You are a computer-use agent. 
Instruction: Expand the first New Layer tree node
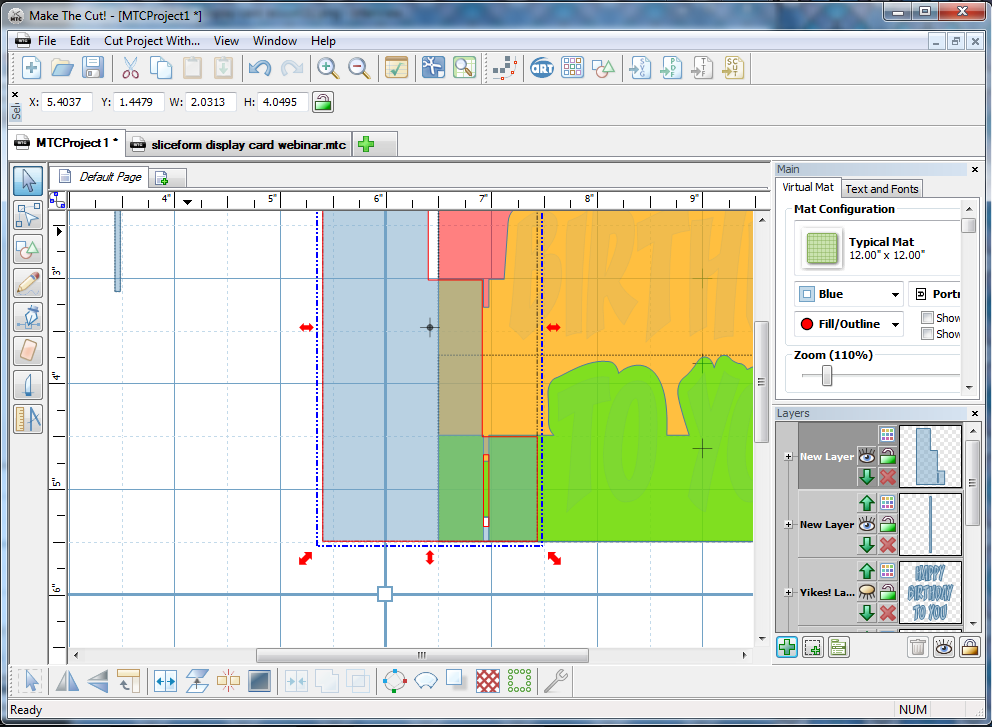(788, 456)
